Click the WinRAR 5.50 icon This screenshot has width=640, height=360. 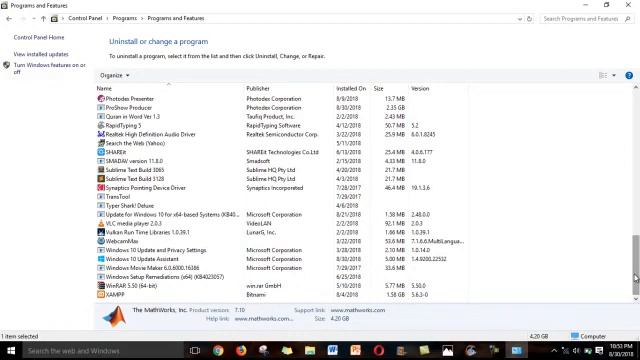[x=101, y=286]
